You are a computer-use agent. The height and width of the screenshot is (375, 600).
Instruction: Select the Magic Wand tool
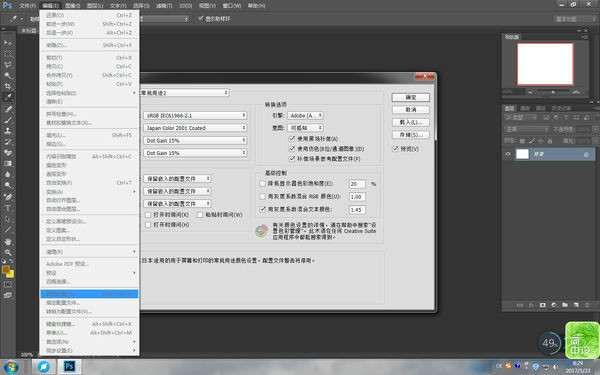8,75
